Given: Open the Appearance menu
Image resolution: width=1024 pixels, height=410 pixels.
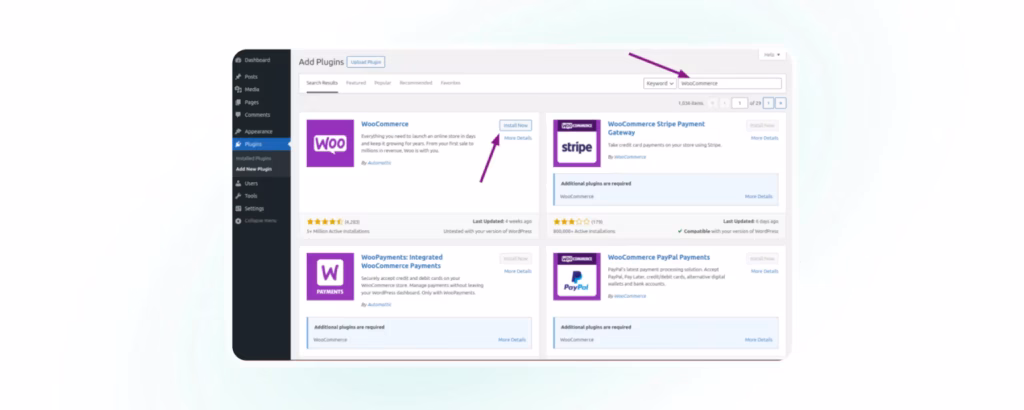Looking at the screenshot, I should point(261,131).
